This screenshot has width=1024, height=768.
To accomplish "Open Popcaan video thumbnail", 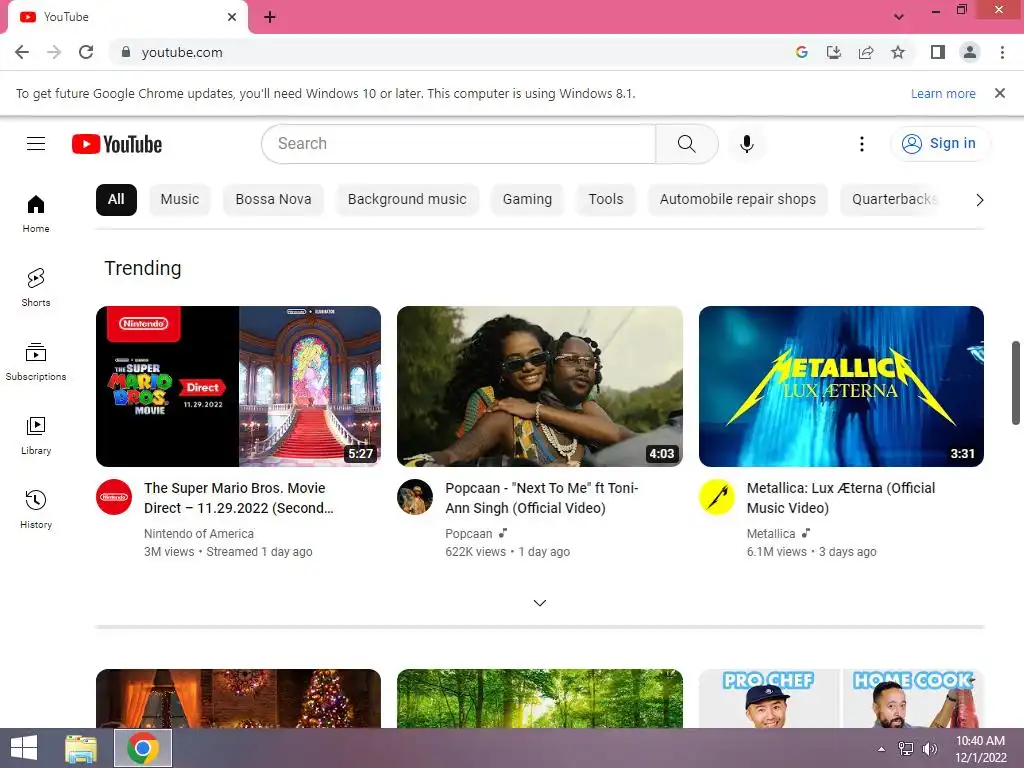I will [539, 386].
